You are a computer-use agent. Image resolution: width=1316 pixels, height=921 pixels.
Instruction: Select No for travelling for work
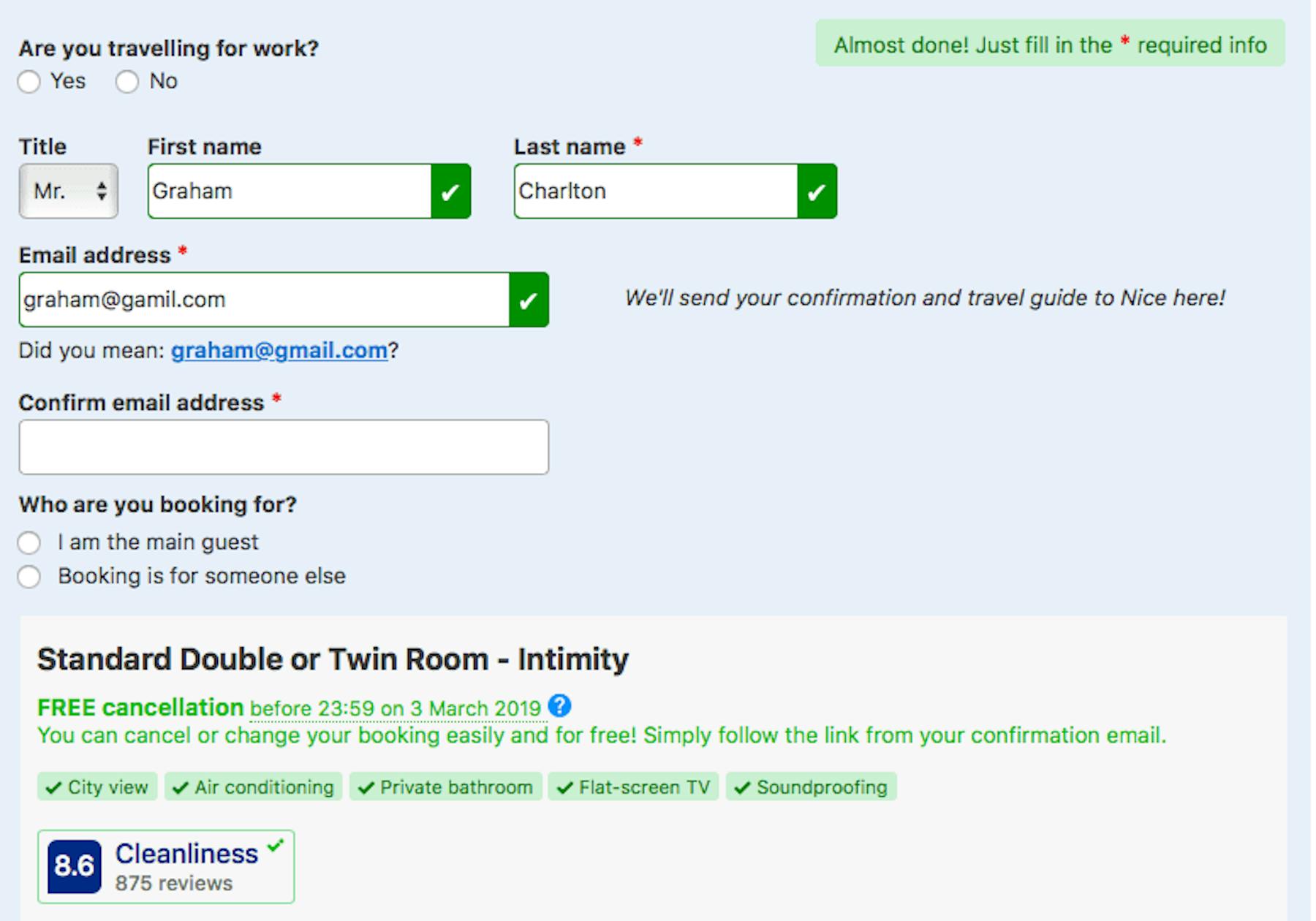(127, 82)
